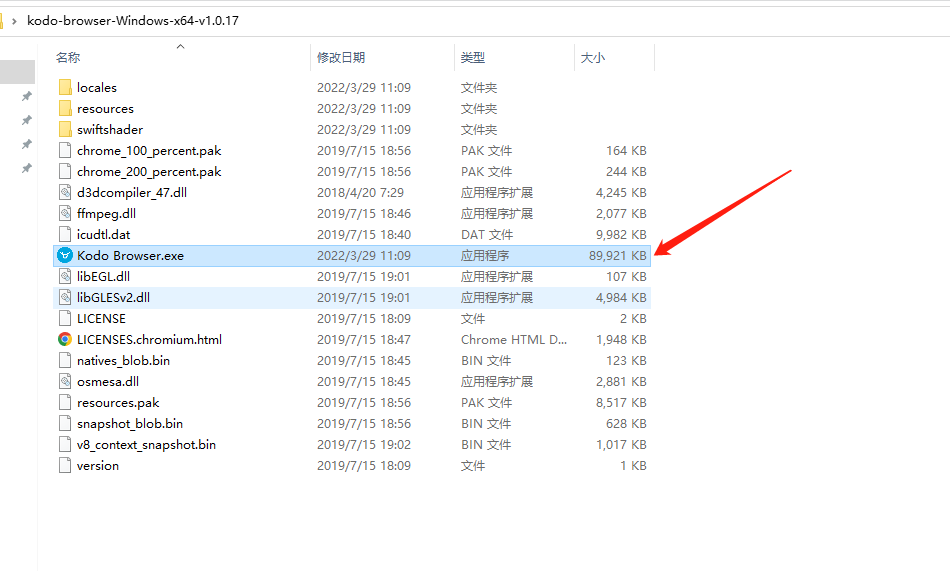Screen dimensions: 950x571
Task: Select the swiftshader folder icon
Action: pos(65,129)
